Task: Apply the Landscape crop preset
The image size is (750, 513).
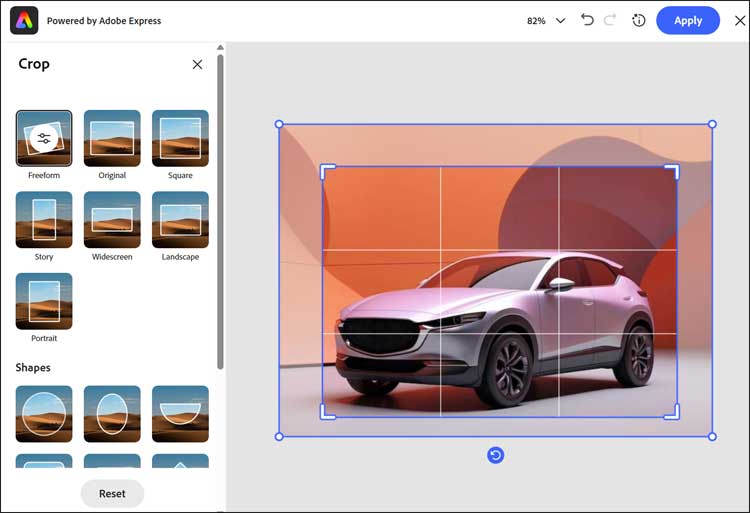Action: 180,220
